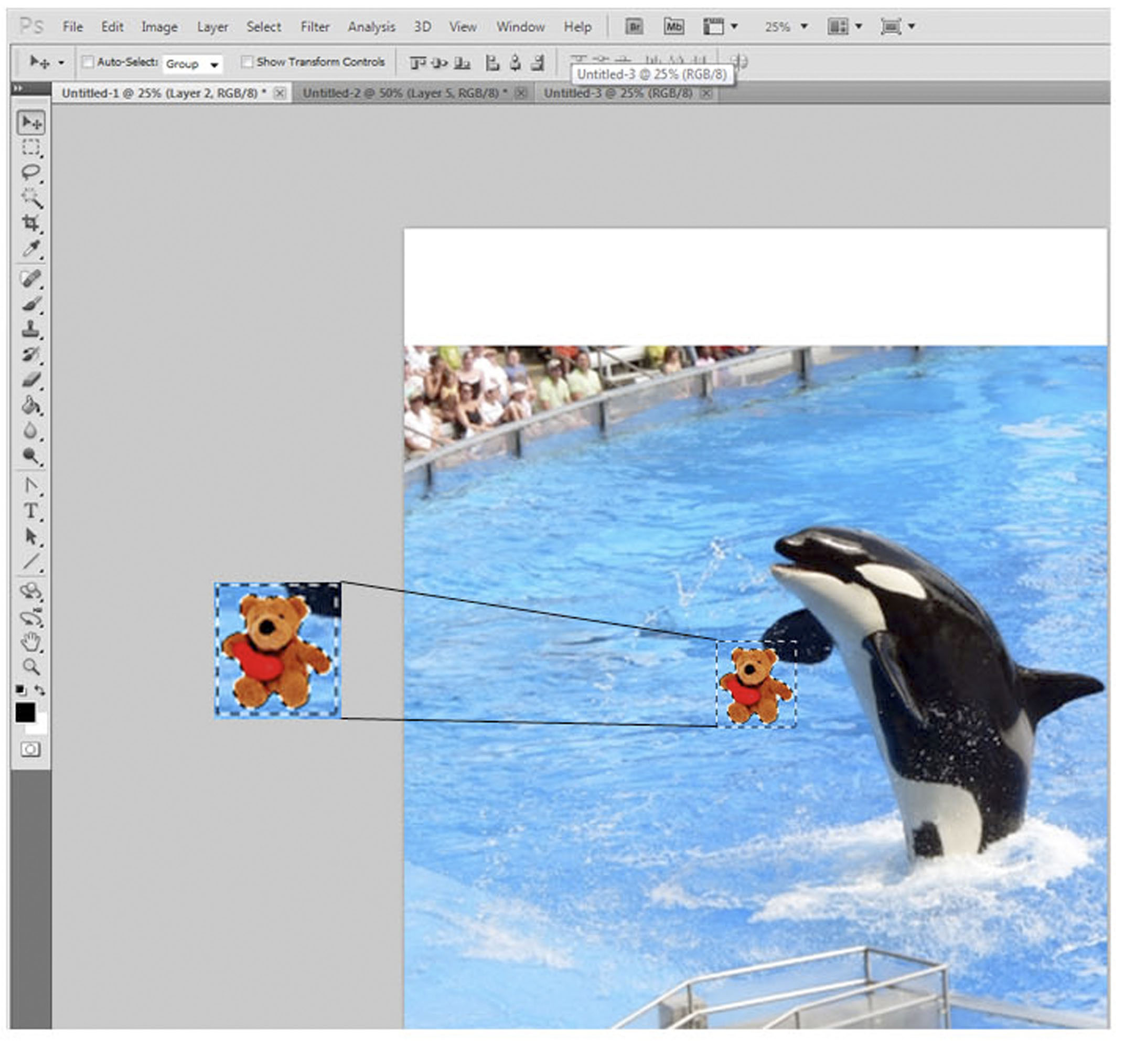Open the View menu
The image size is (1125, 1064).
pos(463,27)
